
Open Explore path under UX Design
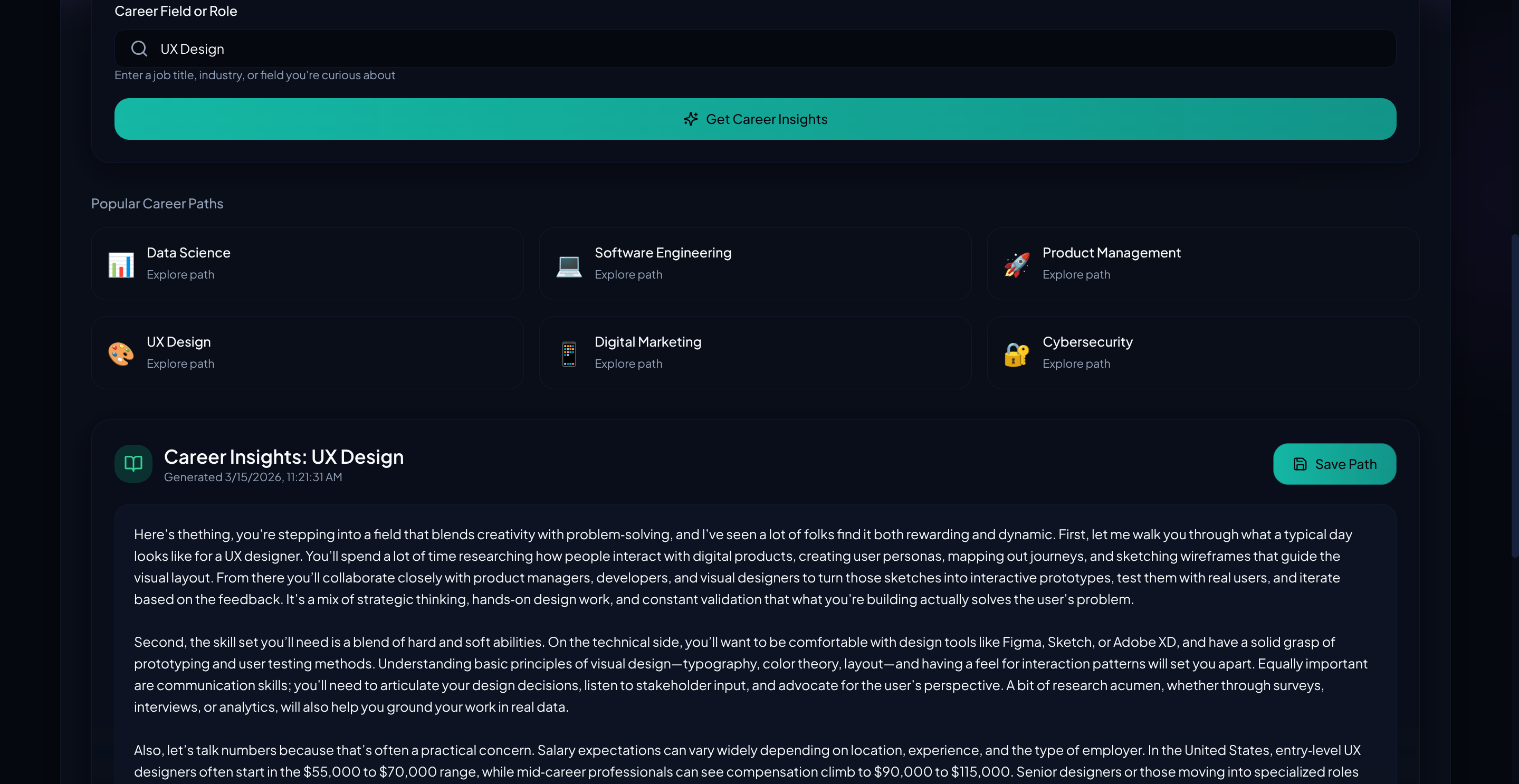pos(180,364)
